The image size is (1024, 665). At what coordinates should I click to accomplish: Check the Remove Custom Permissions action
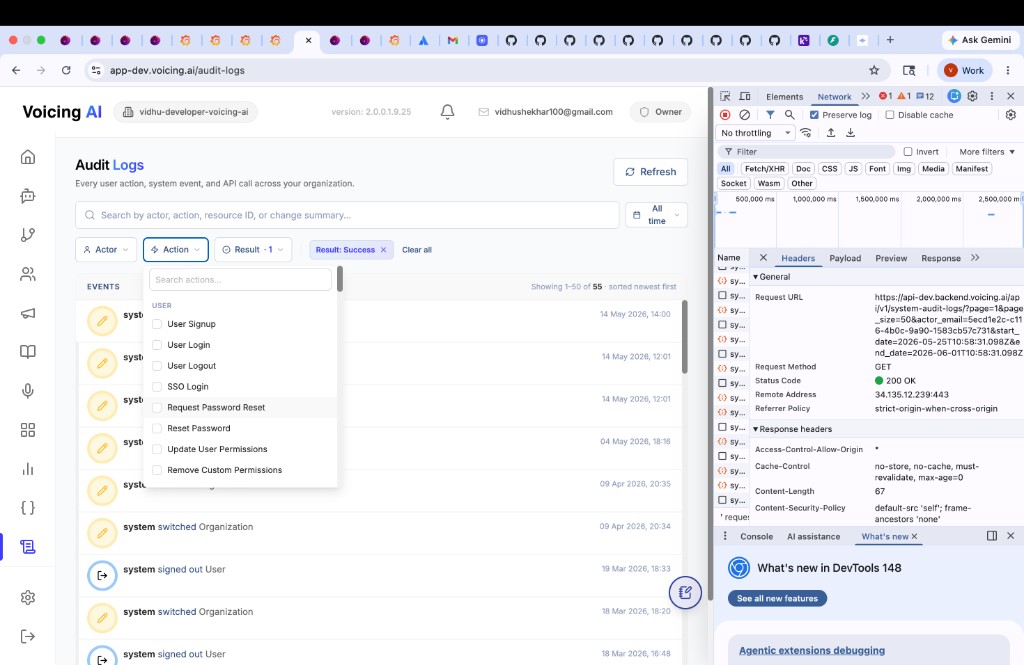(x=157, y=470)
